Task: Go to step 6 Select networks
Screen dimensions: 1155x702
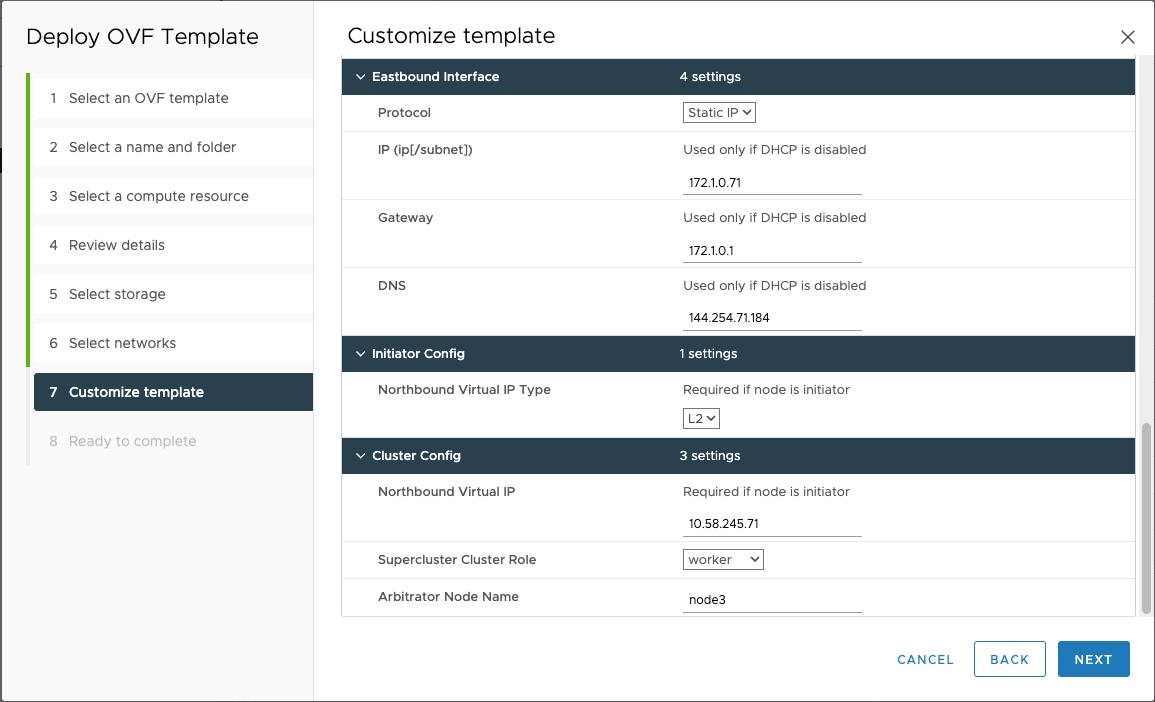Action: 173,343
